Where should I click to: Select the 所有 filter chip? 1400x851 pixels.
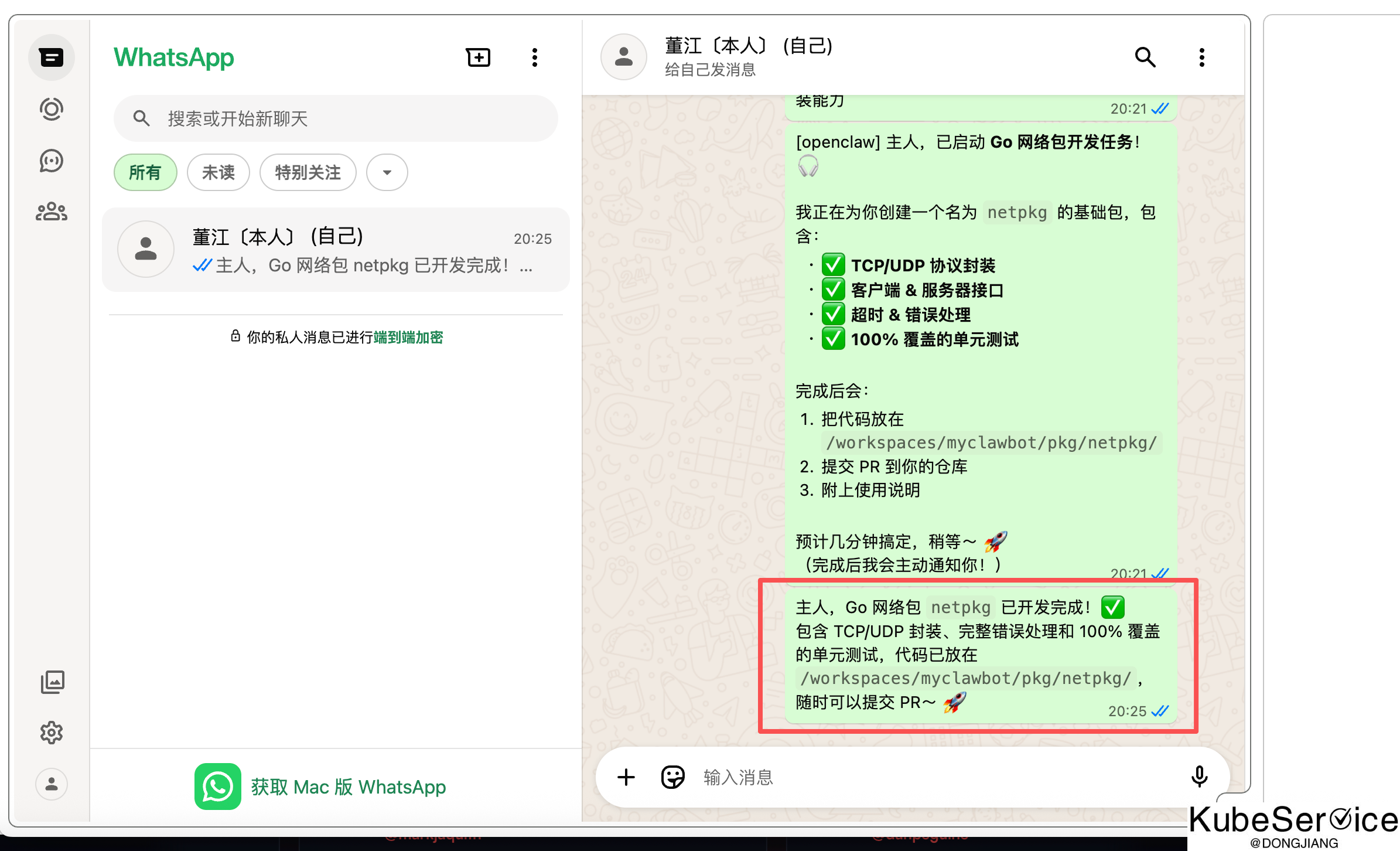(145, 172)
